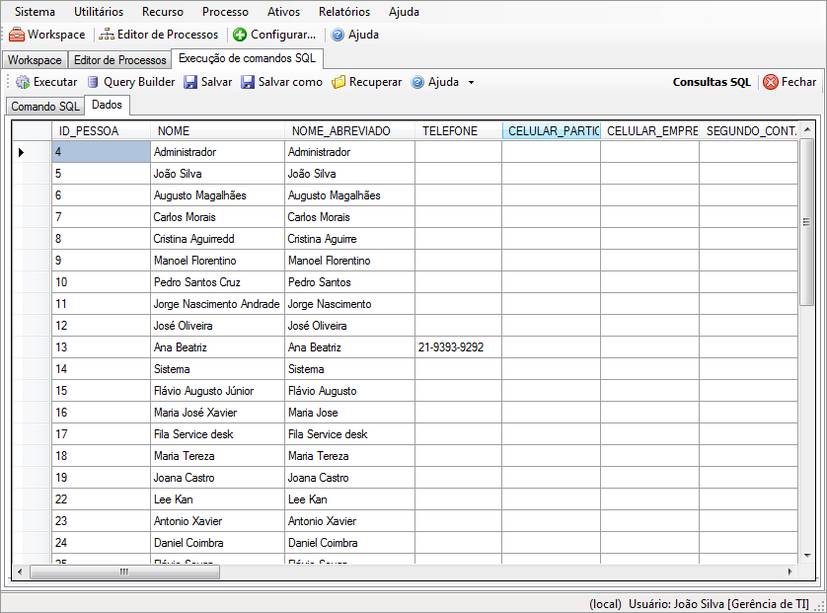Open the Ajuda menu in the menu bar
Viewport: 827px width, 613px height.
coord(404,12)
